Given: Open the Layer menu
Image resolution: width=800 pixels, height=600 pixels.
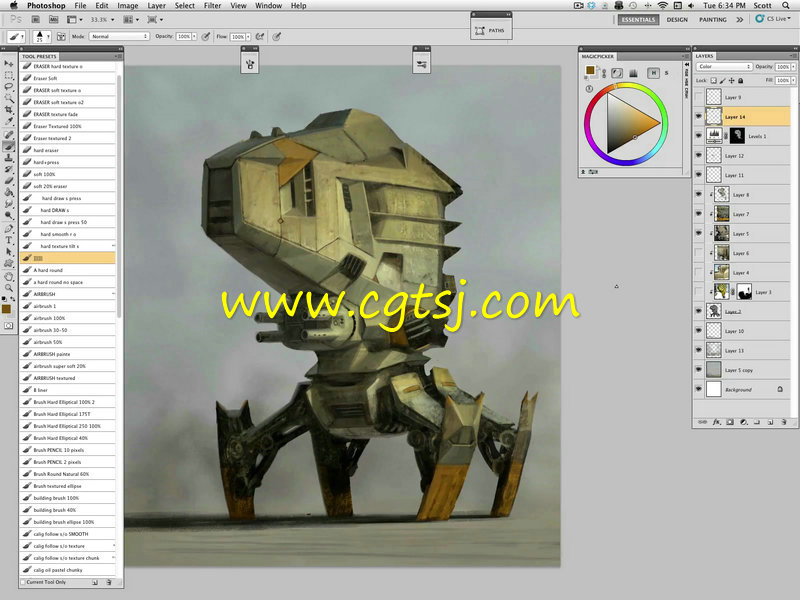Looking at the screenshot, I should tap(157, 6).
